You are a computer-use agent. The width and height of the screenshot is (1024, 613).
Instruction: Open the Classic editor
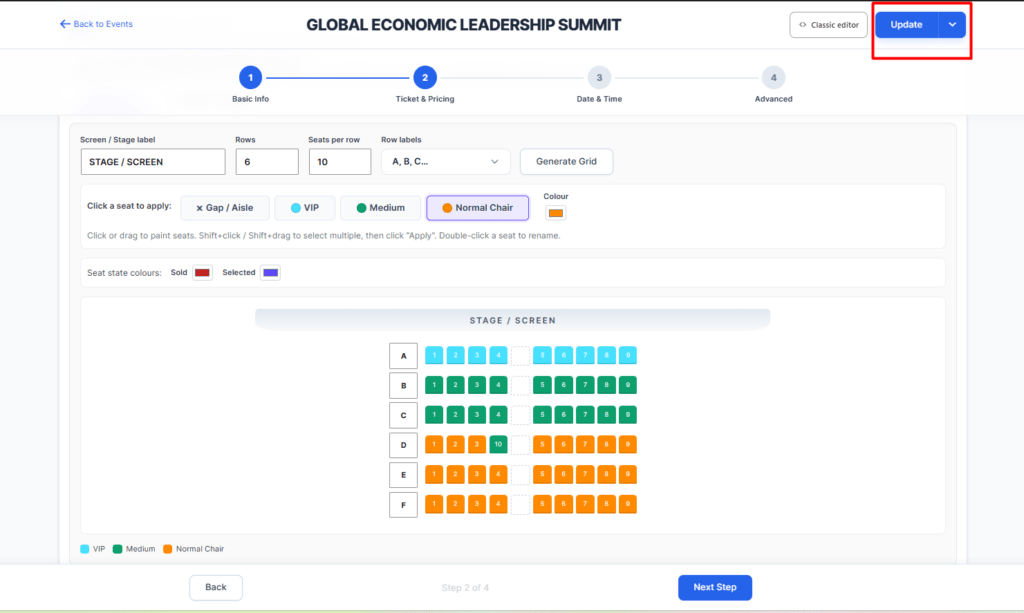click(828, 25)
